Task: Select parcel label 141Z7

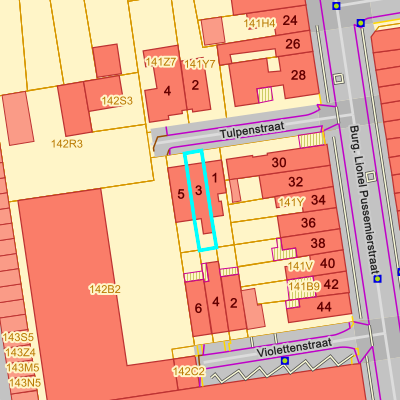Action: [161, 62]
